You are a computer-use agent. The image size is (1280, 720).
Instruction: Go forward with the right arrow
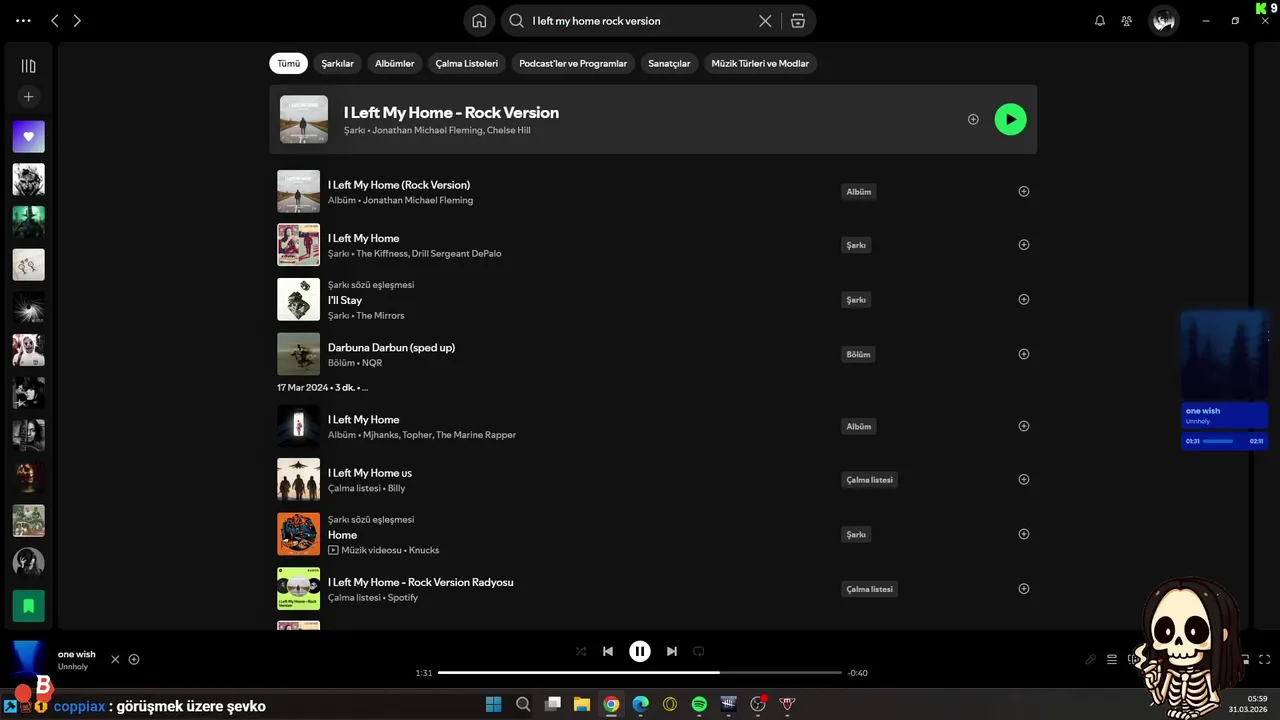[x=77, y=20]
